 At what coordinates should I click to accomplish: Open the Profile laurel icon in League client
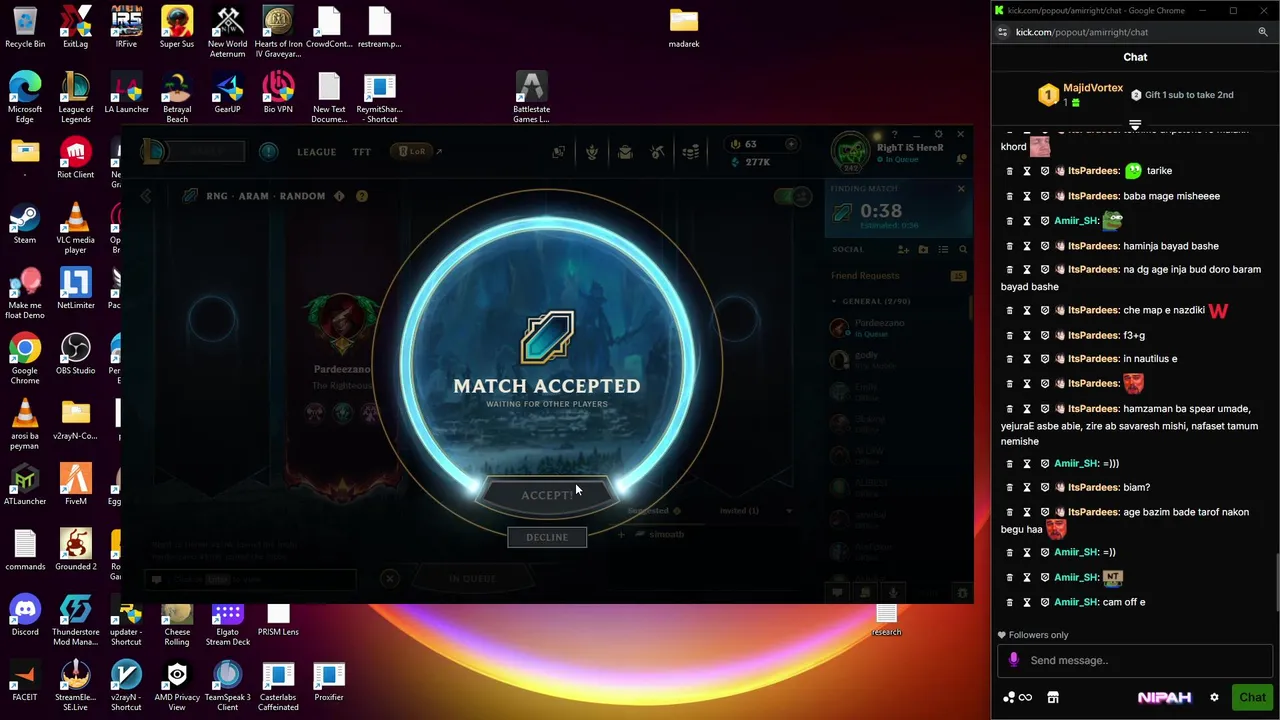tap(592, 152)
